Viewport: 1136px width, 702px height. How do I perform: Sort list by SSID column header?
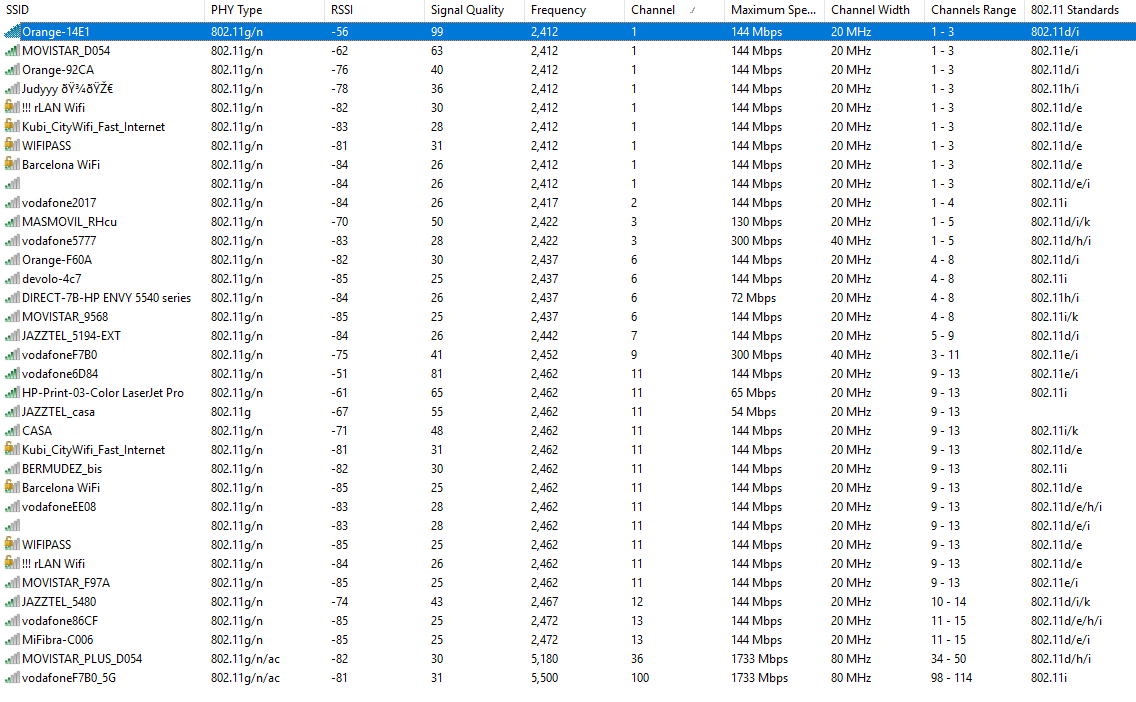coord(102,10)
